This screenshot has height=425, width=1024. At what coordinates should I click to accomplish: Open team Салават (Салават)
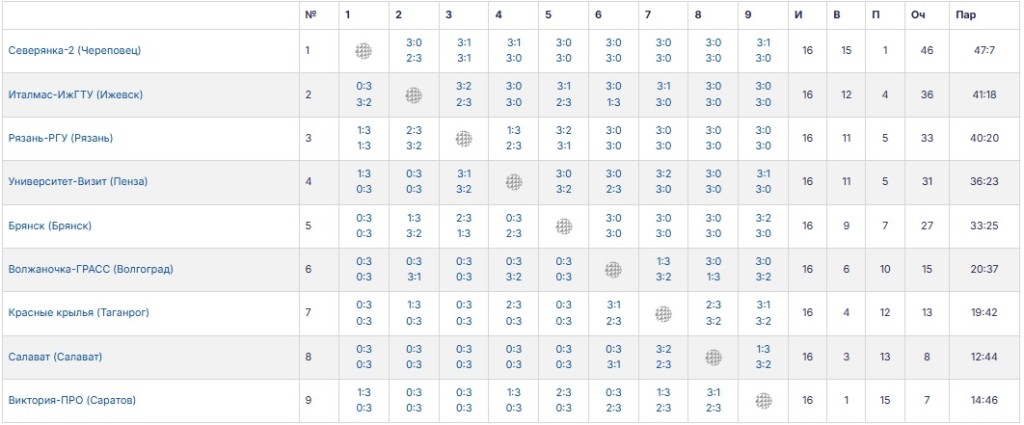[x=54, y=357]
